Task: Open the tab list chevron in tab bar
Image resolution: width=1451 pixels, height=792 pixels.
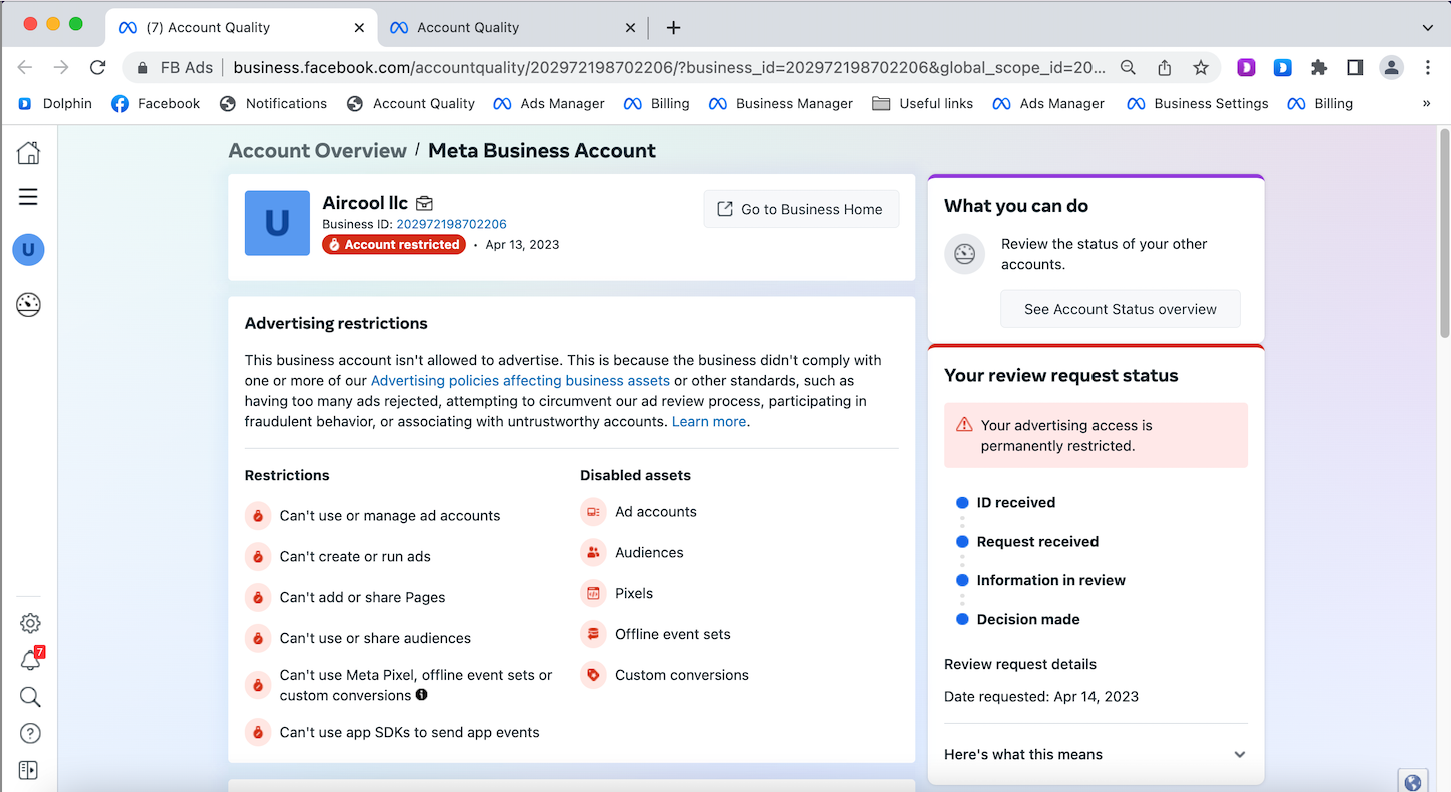Action: [1427, 27]
